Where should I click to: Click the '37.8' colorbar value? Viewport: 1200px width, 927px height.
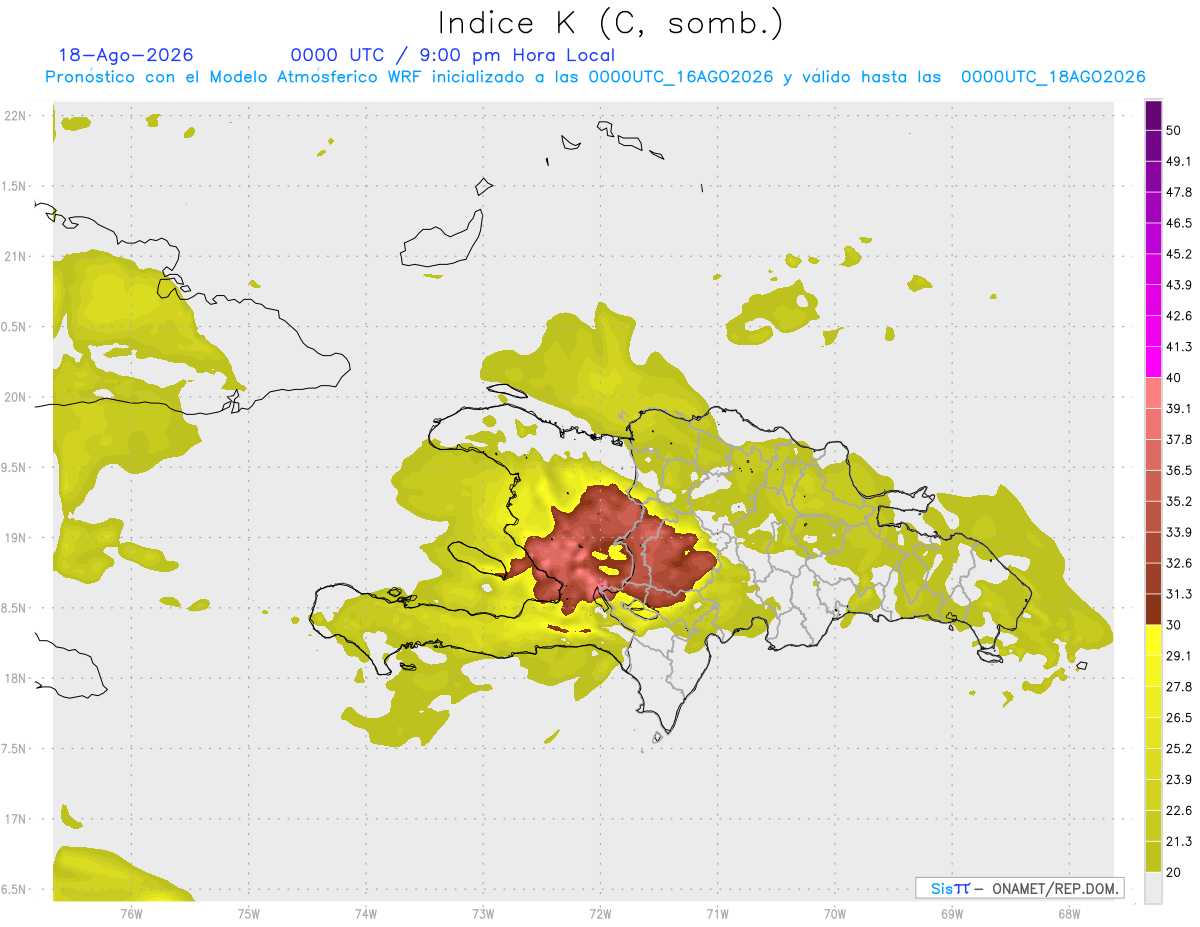point(1179,440)
